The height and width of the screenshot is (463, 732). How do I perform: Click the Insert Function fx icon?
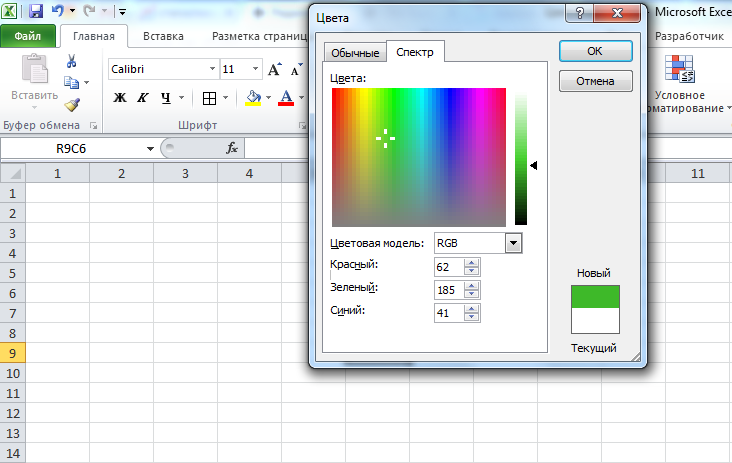[232, 148]
